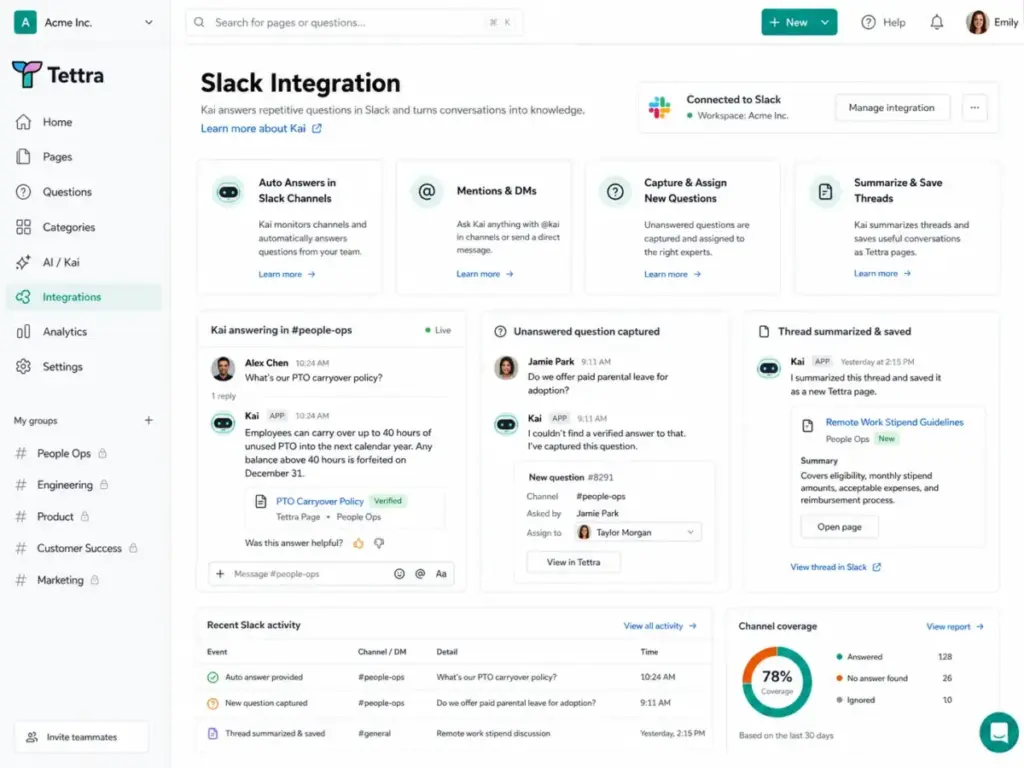
Task: Click Open page button
Action: coord(839,527)
